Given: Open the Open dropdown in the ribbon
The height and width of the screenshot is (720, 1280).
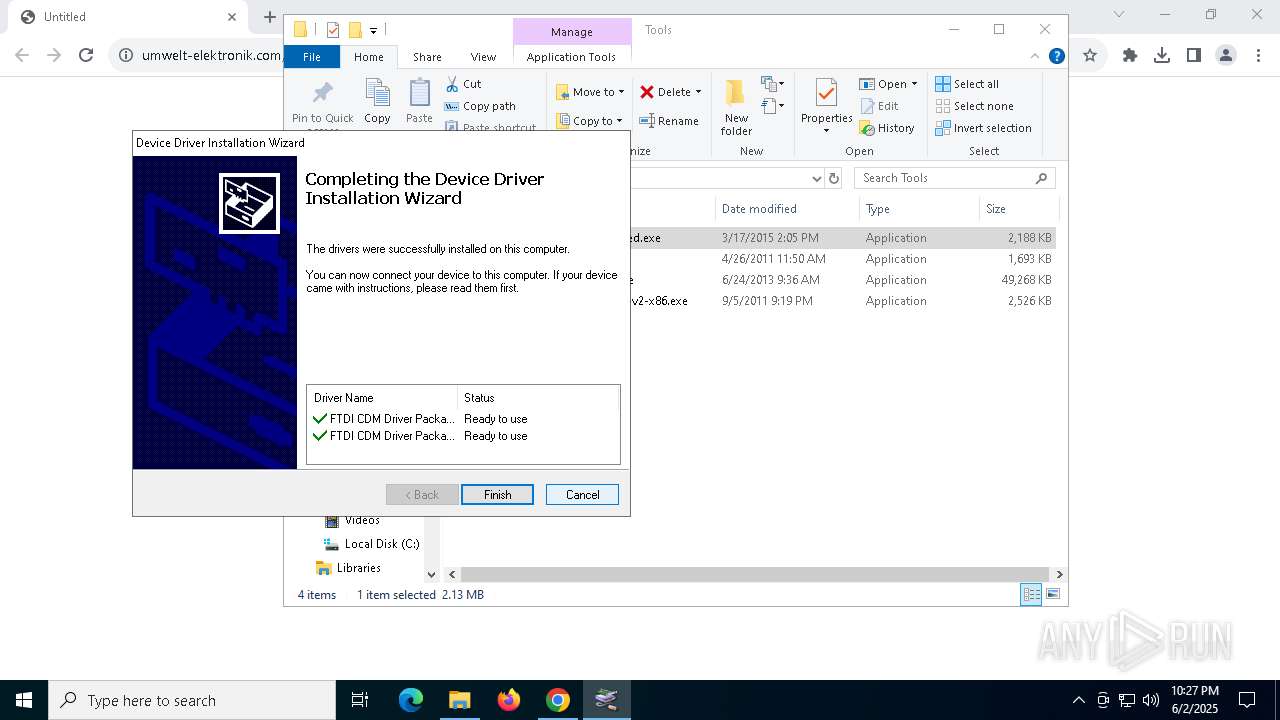Looking at the screenshot, I should pyautogui.click(x=888, y=84).
